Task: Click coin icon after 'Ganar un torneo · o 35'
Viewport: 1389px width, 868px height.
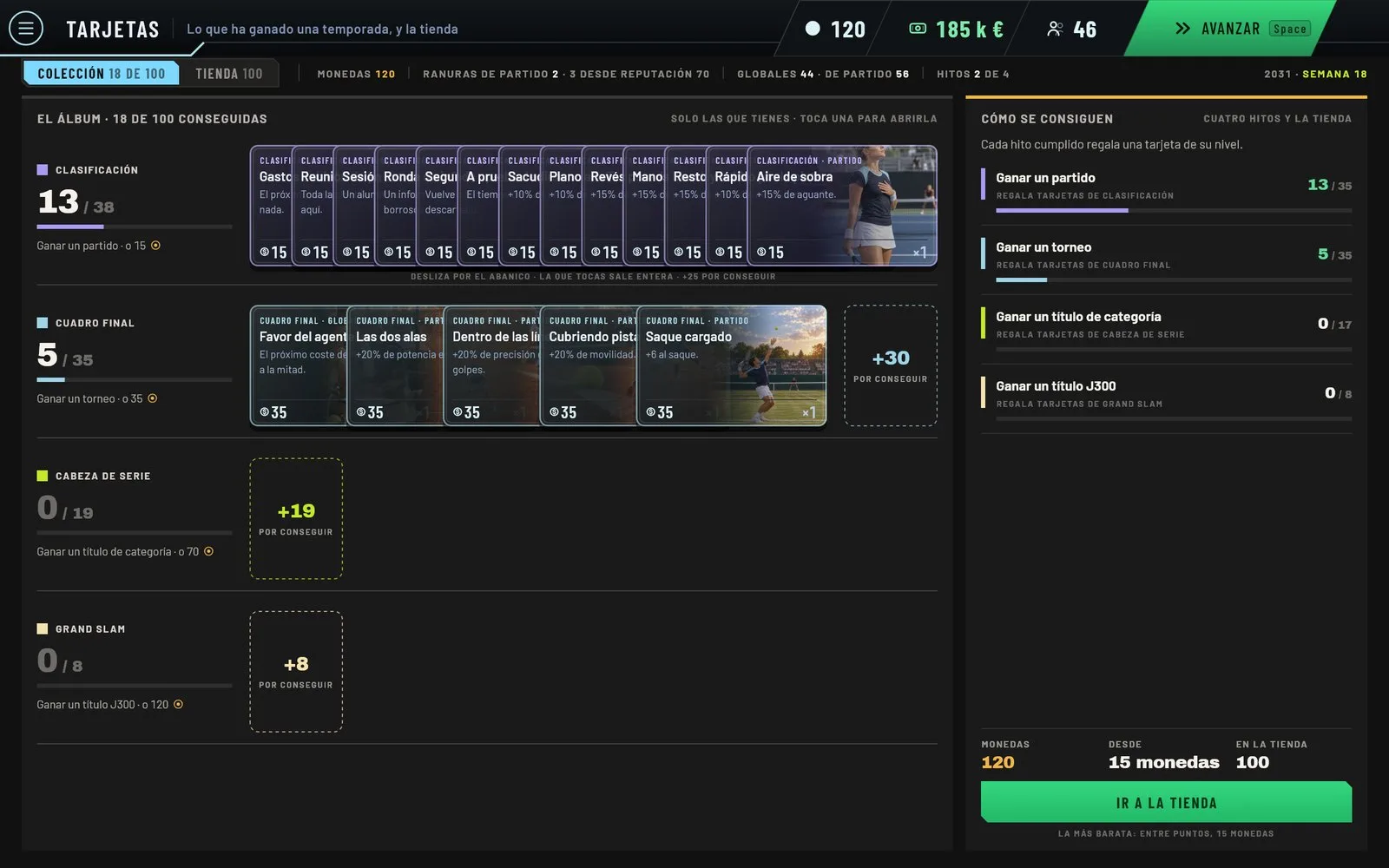Action: [x=153, y=398]
